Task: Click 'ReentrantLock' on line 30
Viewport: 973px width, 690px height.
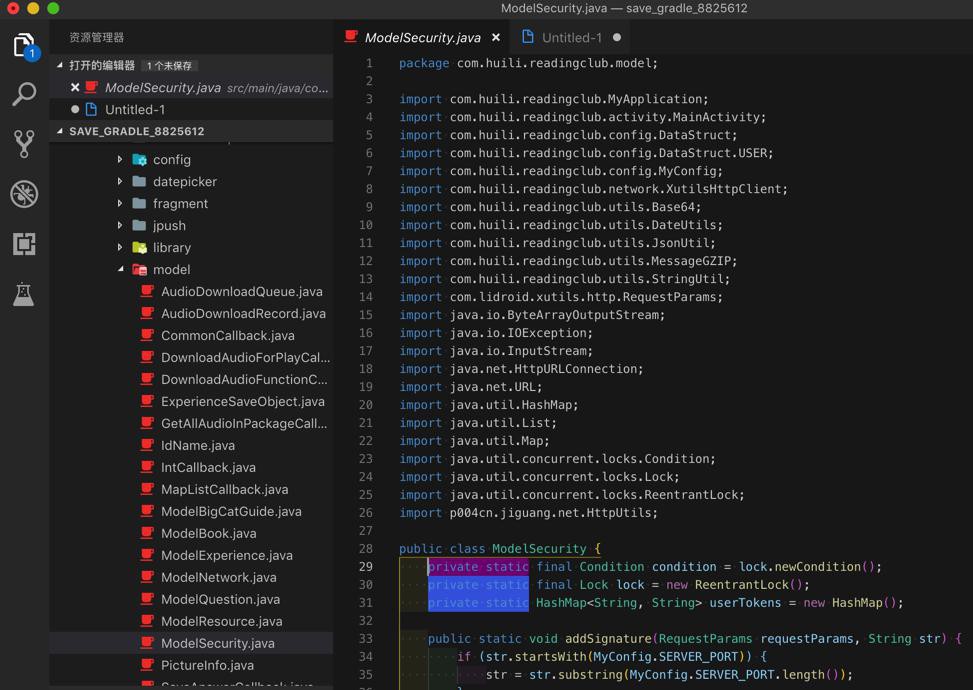Action: click(x=742, y=585)
